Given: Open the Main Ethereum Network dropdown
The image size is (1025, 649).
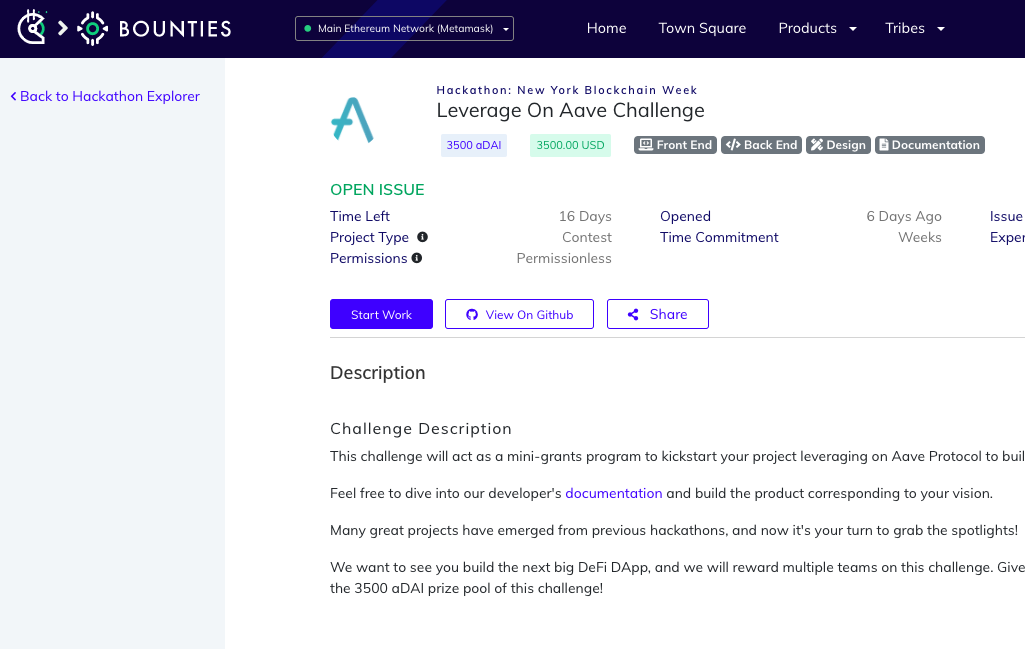Looking at the screenshot, I should (x=404, y=29).
